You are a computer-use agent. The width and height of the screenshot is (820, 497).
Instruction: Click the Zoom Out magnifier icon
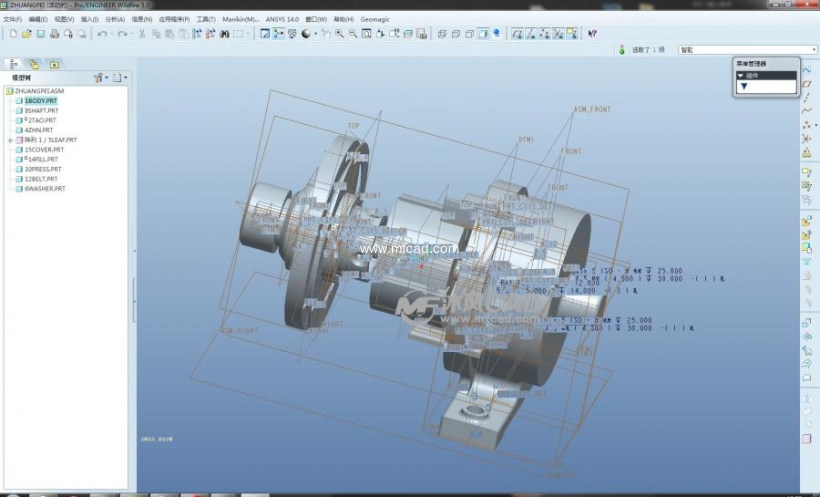[x=353, y=33]
